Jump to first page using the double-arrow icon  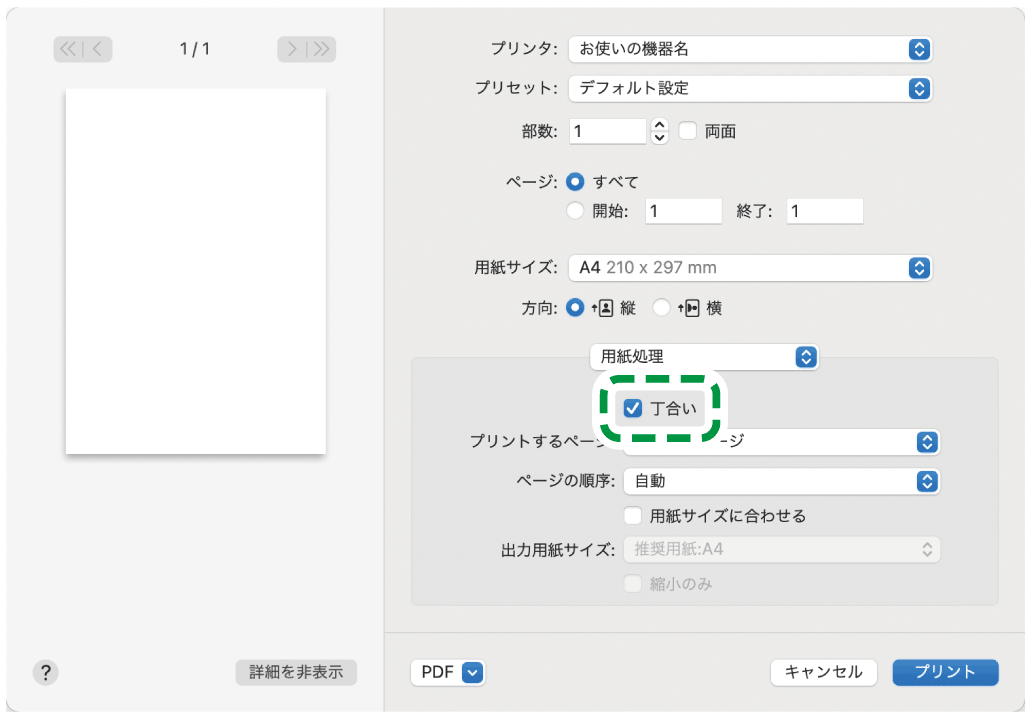[x=70, y=49]
